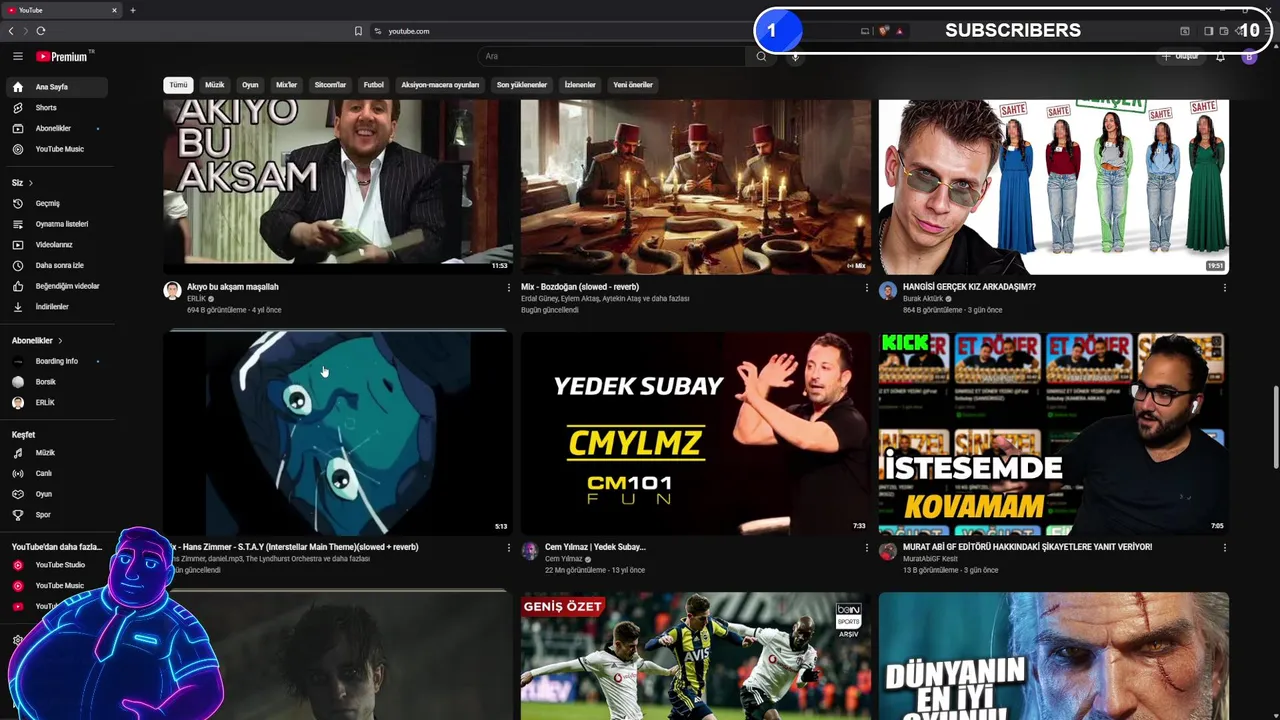Click MuratAbiGF Kesit channel name
This screenshot has width=1280, height=720.
coord(930,558)
